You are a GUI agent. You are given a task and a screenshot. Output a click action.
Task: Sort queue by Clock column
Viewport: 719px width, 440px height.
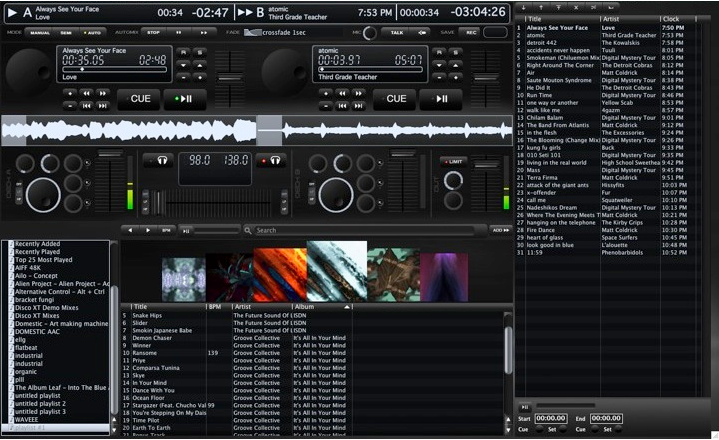[675, 19]
